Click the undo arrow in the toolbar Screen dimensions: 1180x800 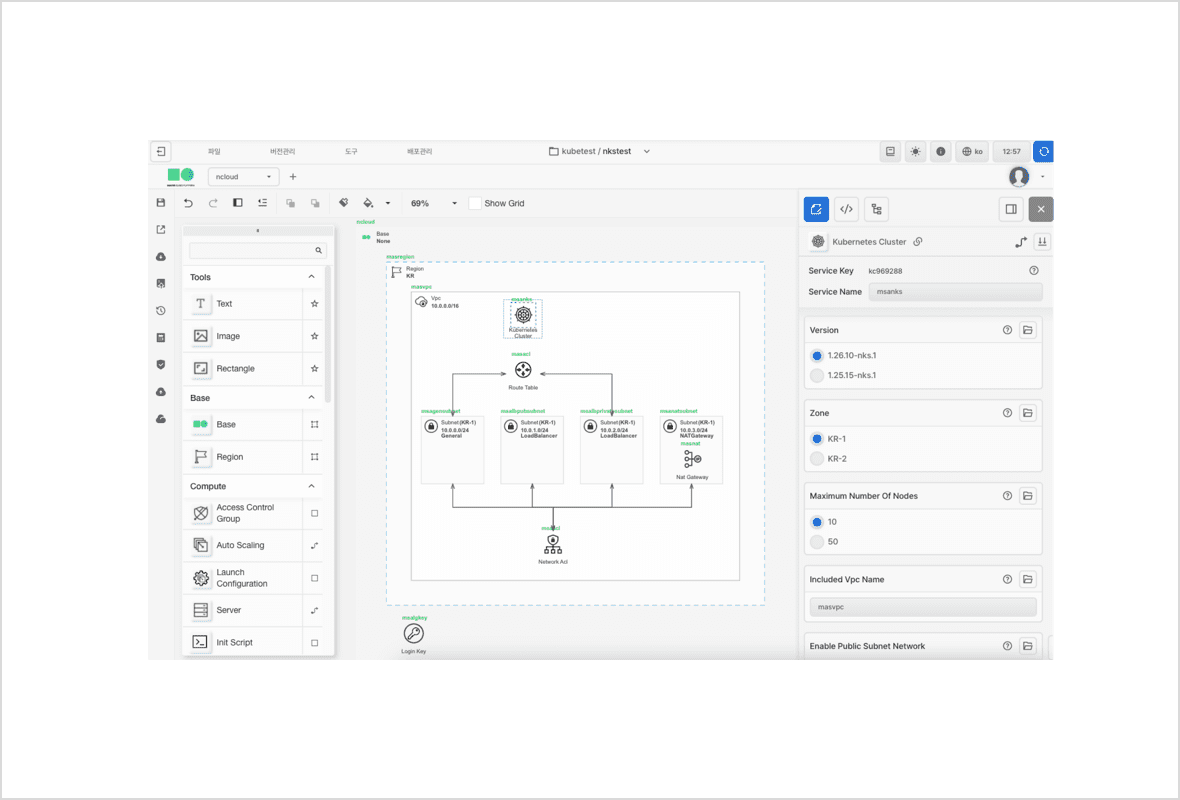click(x=188, y=203)
